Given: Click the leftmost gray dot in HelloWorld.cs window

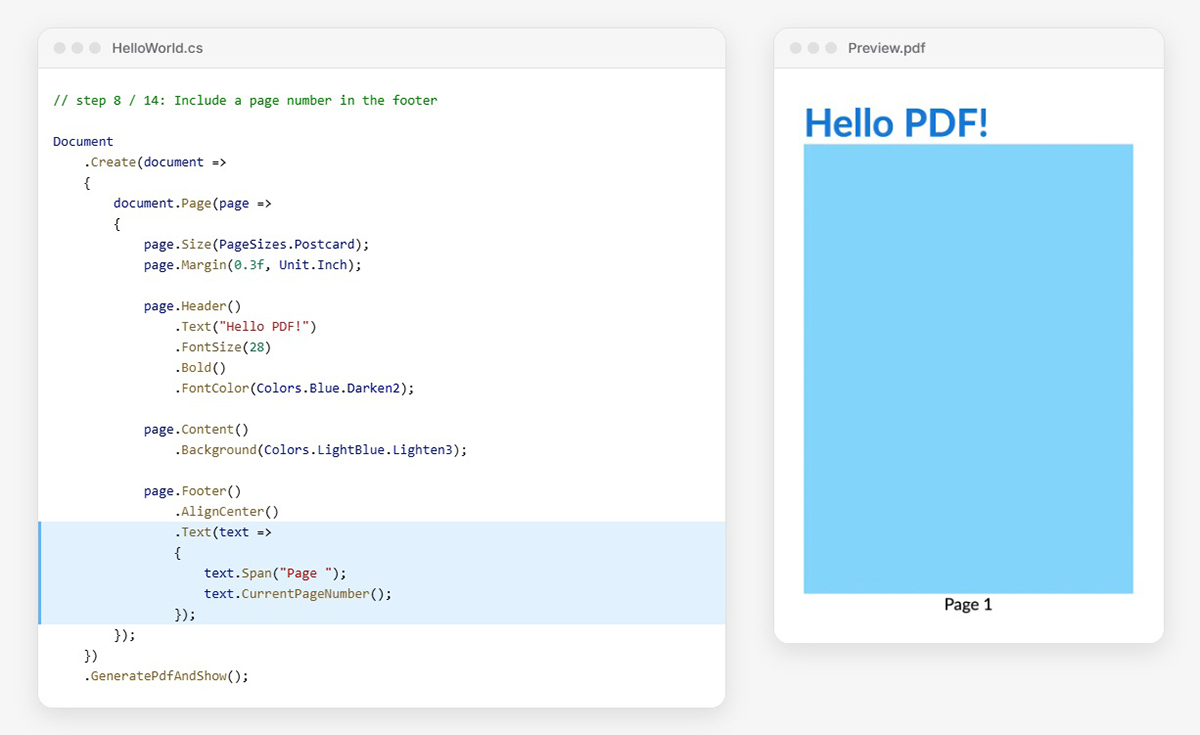Looking at the screenshot, I should (59, 48).
